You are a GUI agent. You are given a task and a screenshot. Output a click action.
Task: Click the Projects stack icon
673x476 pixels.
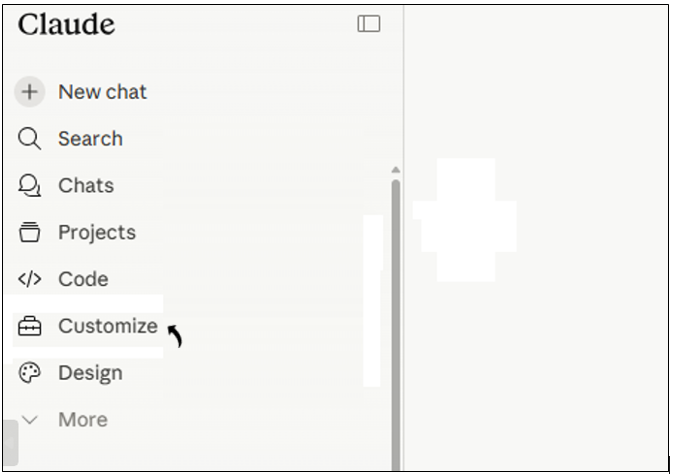(30, 232)
